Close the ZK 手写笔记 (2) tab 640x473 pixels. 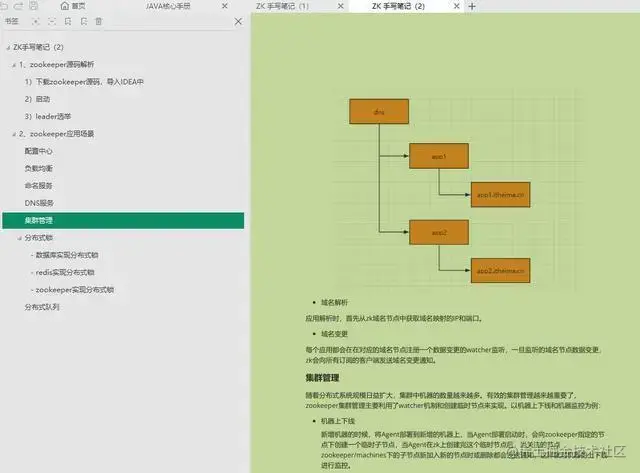point(457,6)
